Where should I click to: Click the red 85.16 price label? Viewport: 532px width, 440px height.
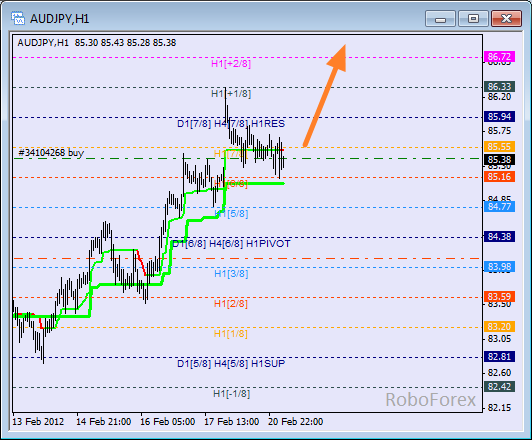click(x=499, y=176)
